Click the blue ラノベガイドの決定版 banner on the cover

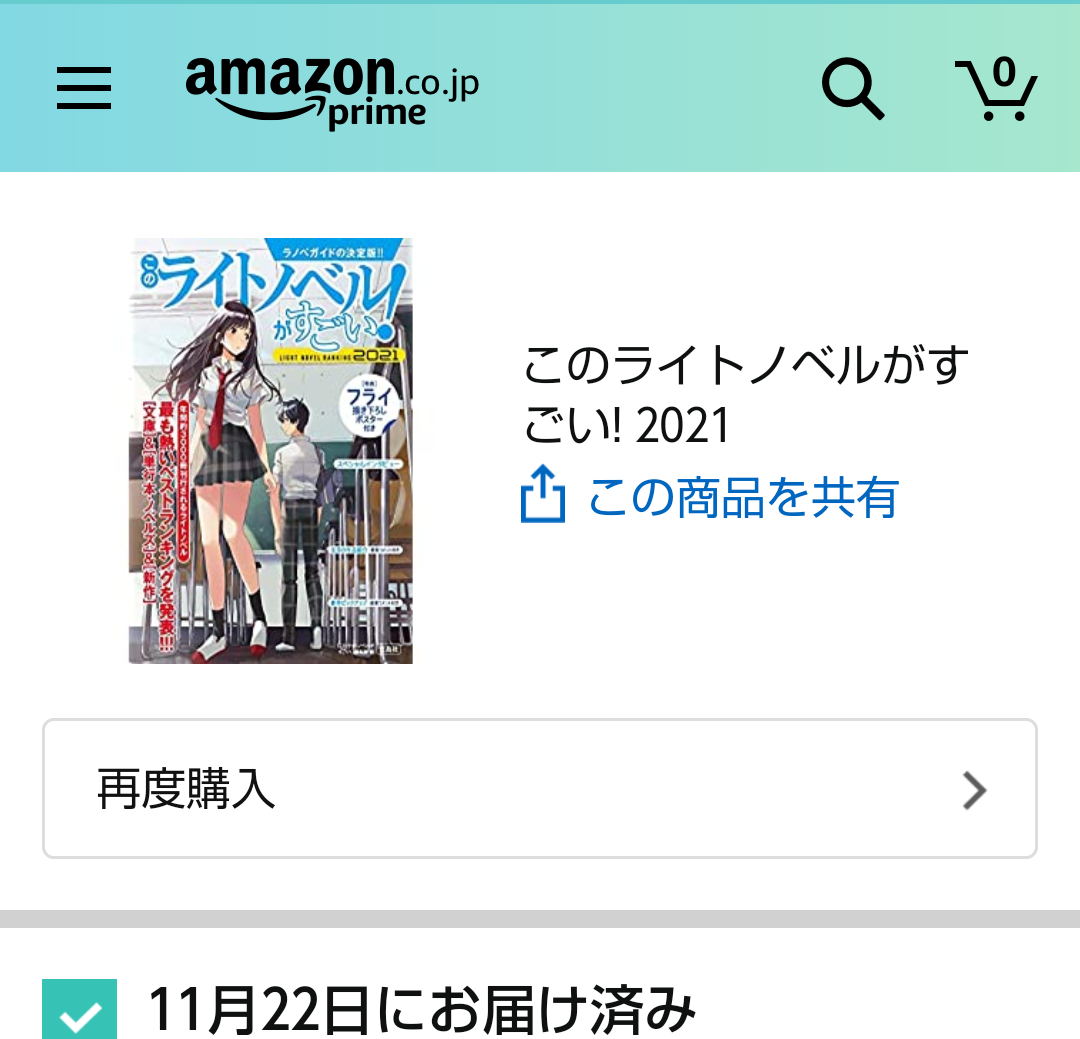(334, 251)
